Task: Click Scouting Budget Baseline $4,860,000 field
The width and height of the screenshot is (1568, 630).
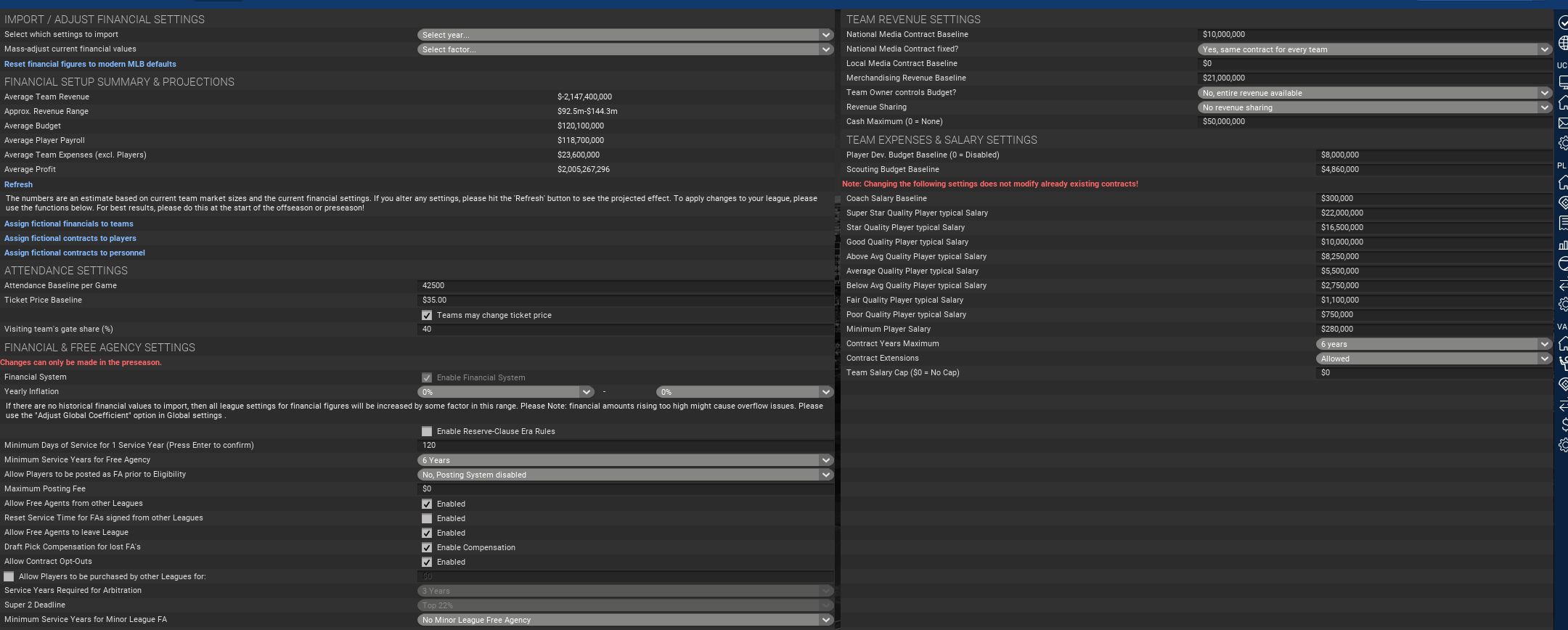Action: 1434,169
